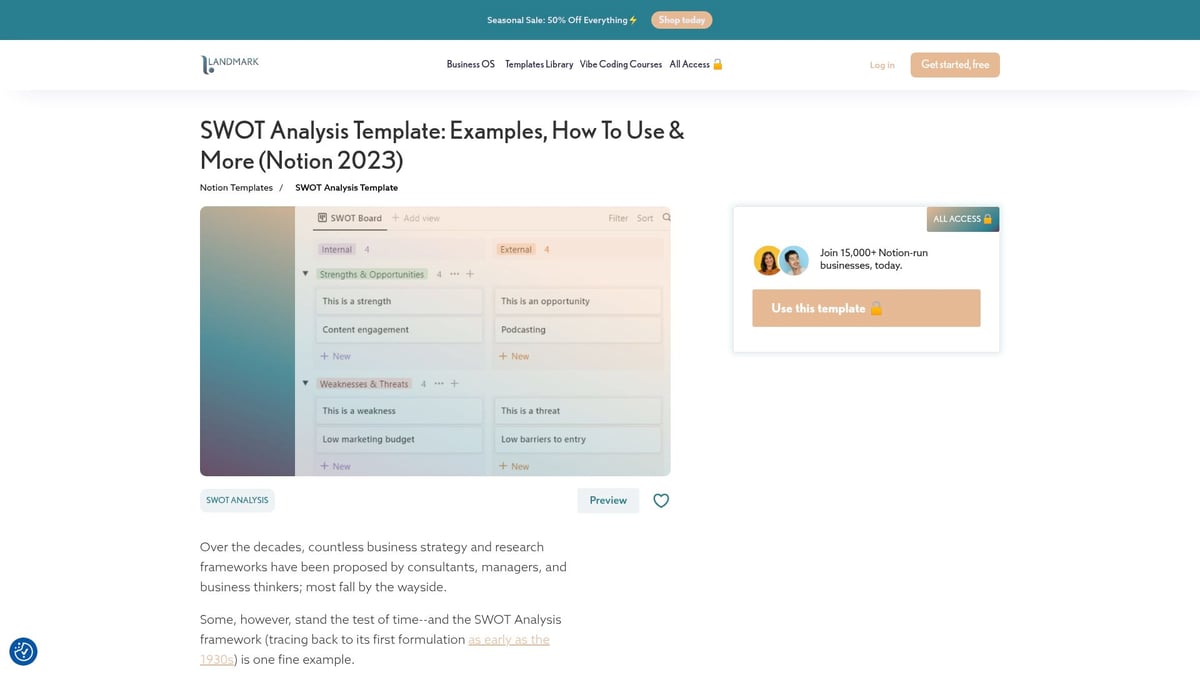Click the Shop today banner button
The height and width of the screenshot is (675, 1200).
pos(681,19)
